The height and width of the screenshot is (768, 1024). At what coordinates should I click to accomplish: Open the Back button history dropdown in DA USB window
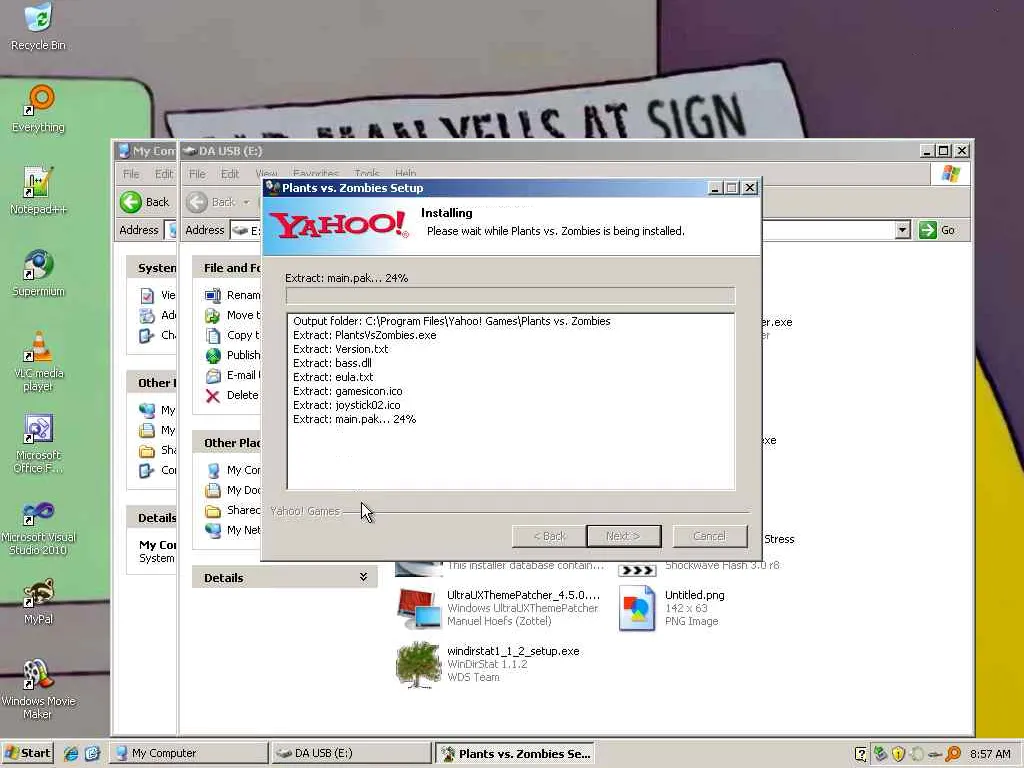point(247,202)
